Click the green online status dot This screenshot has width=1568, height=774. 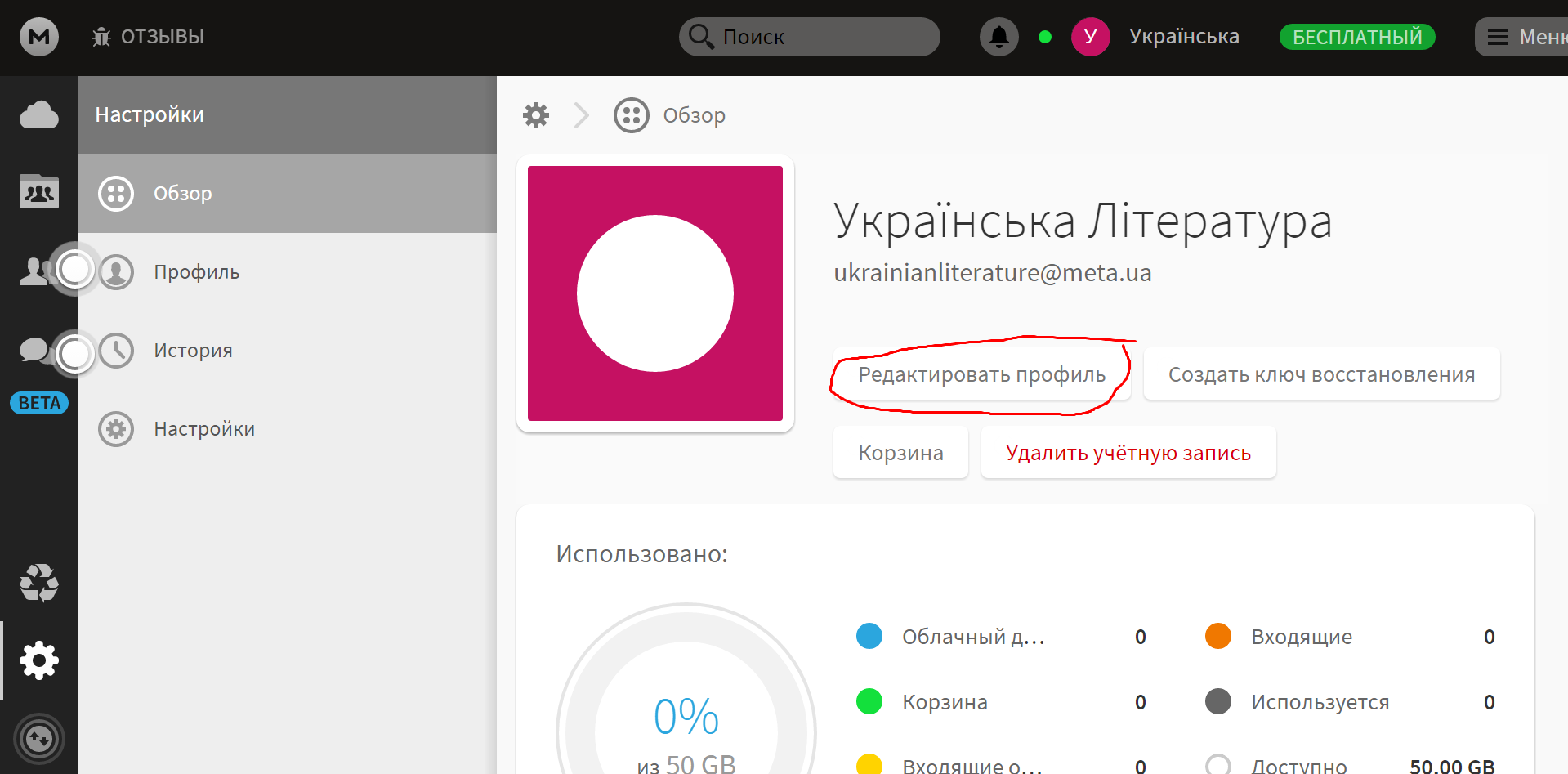pos(1044,37)
